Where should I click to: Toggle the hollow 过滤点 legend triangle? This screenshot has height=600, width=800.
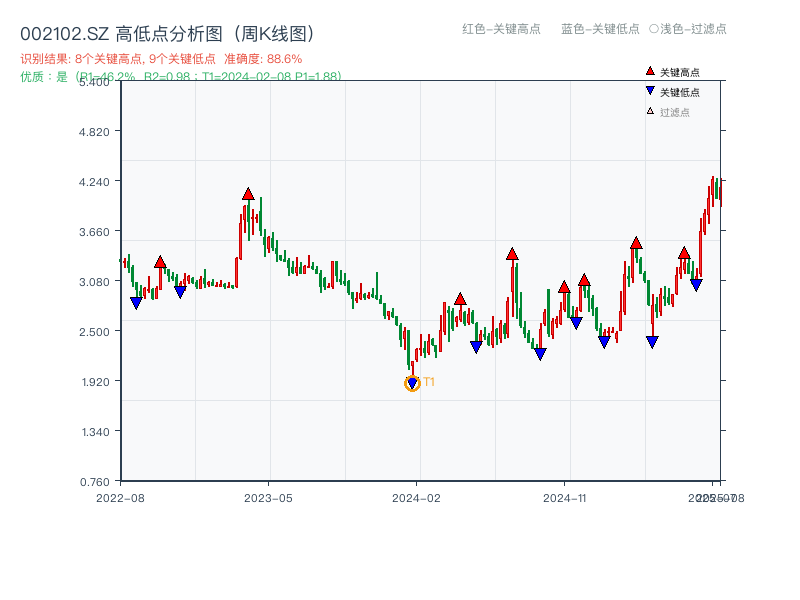click(650, 111)
